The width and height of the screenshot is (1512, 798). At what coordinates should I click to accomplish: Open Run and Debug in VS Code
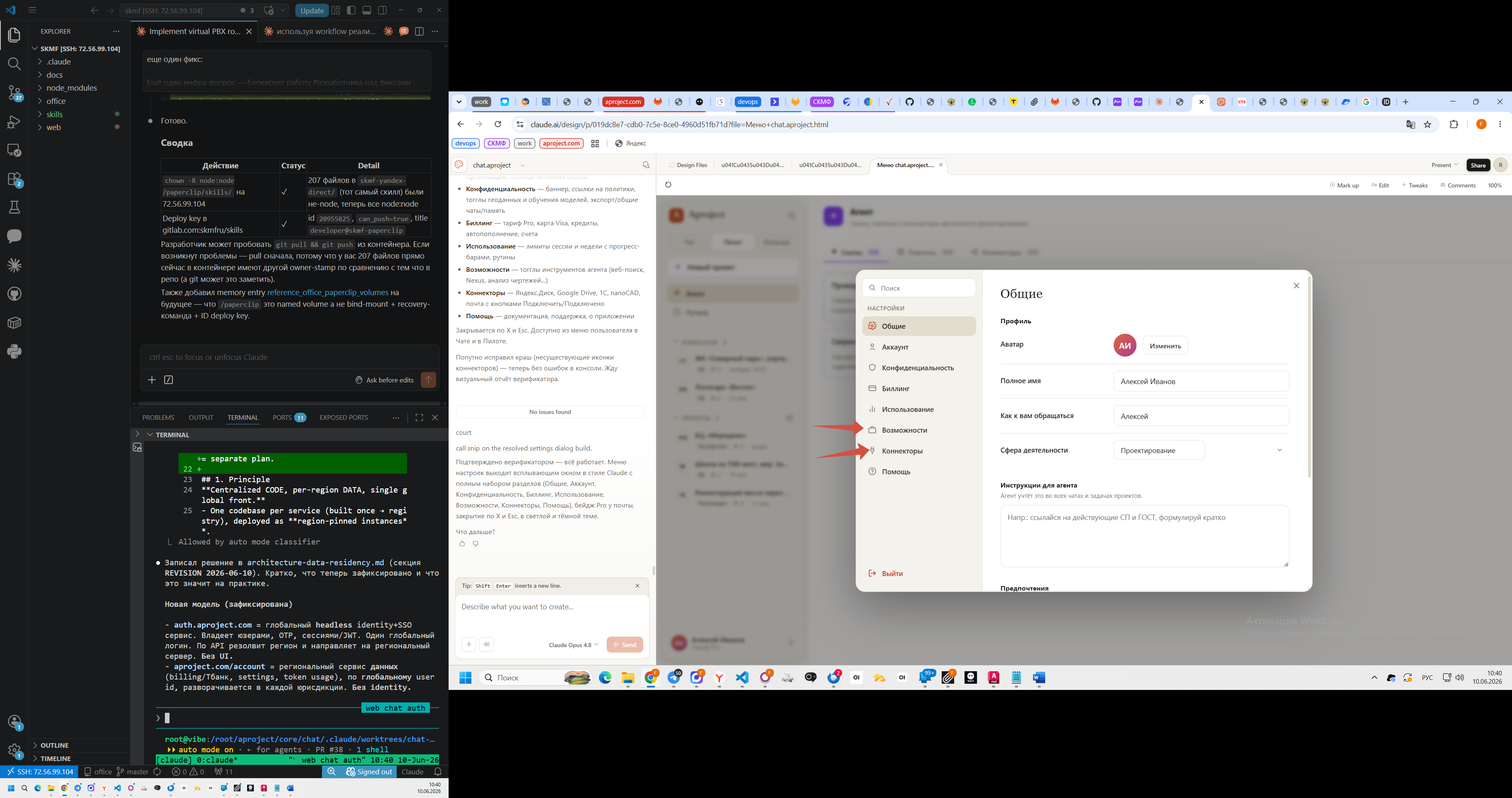tap(15, 121)
